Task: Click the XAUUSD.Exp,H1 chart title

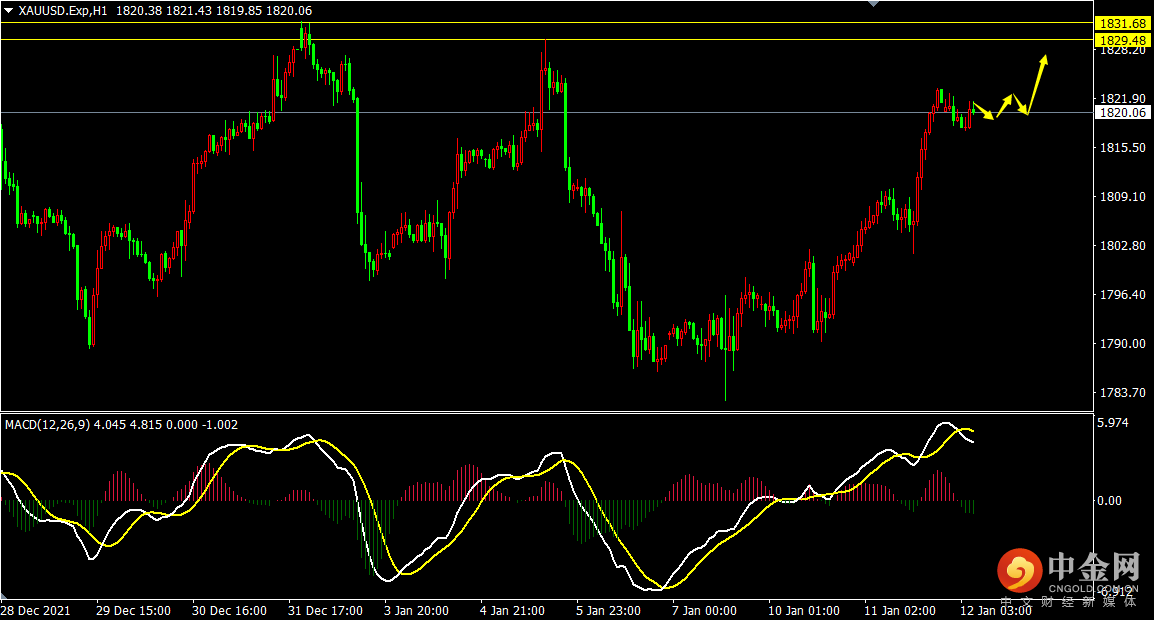Action: (x=64, y=10)
